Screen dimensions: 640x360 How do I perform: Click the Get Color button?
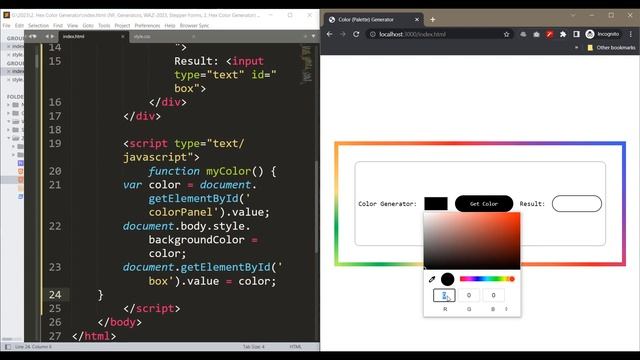tap(484, 204)
